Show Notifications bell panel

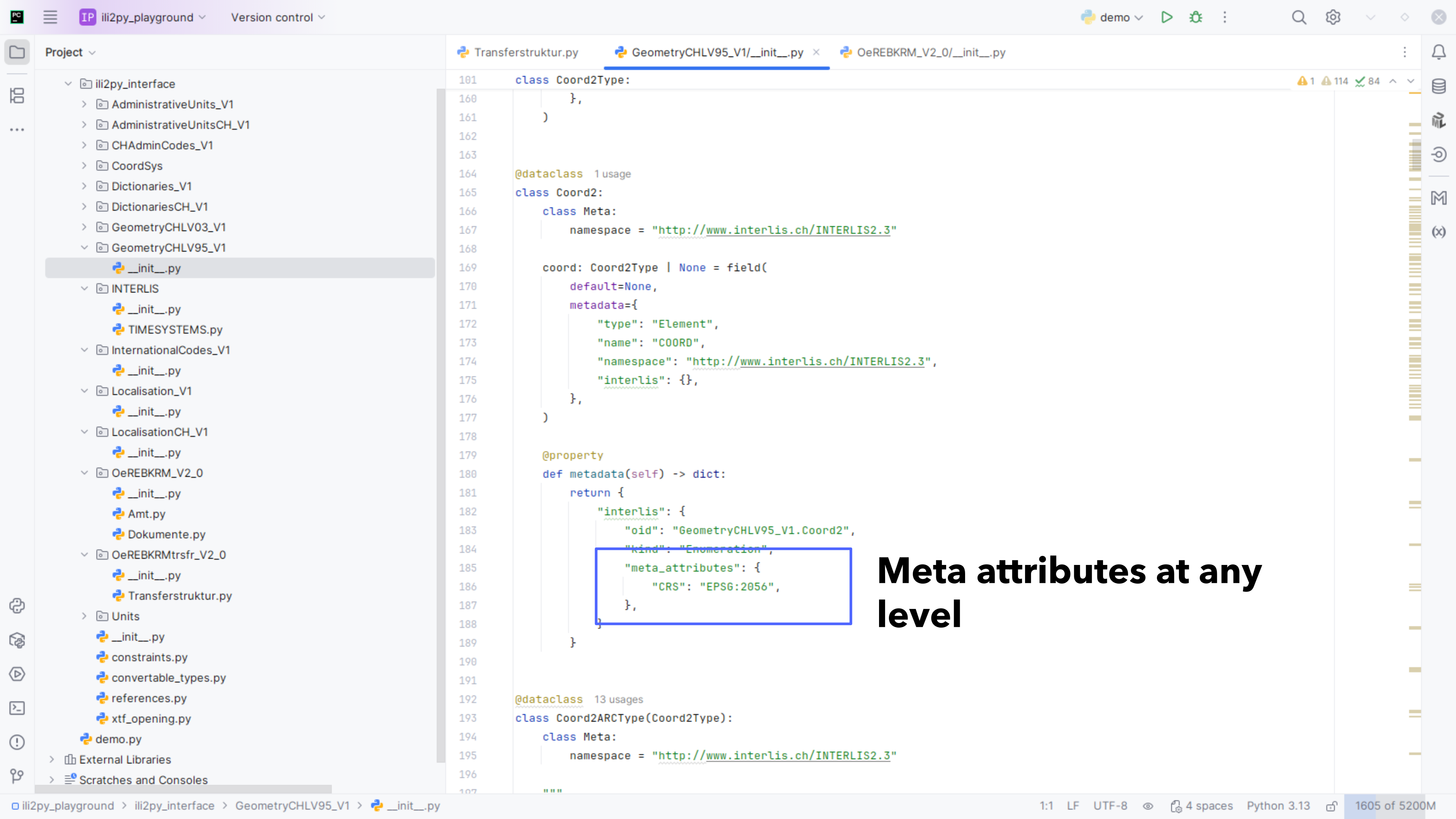[1439, 53]
